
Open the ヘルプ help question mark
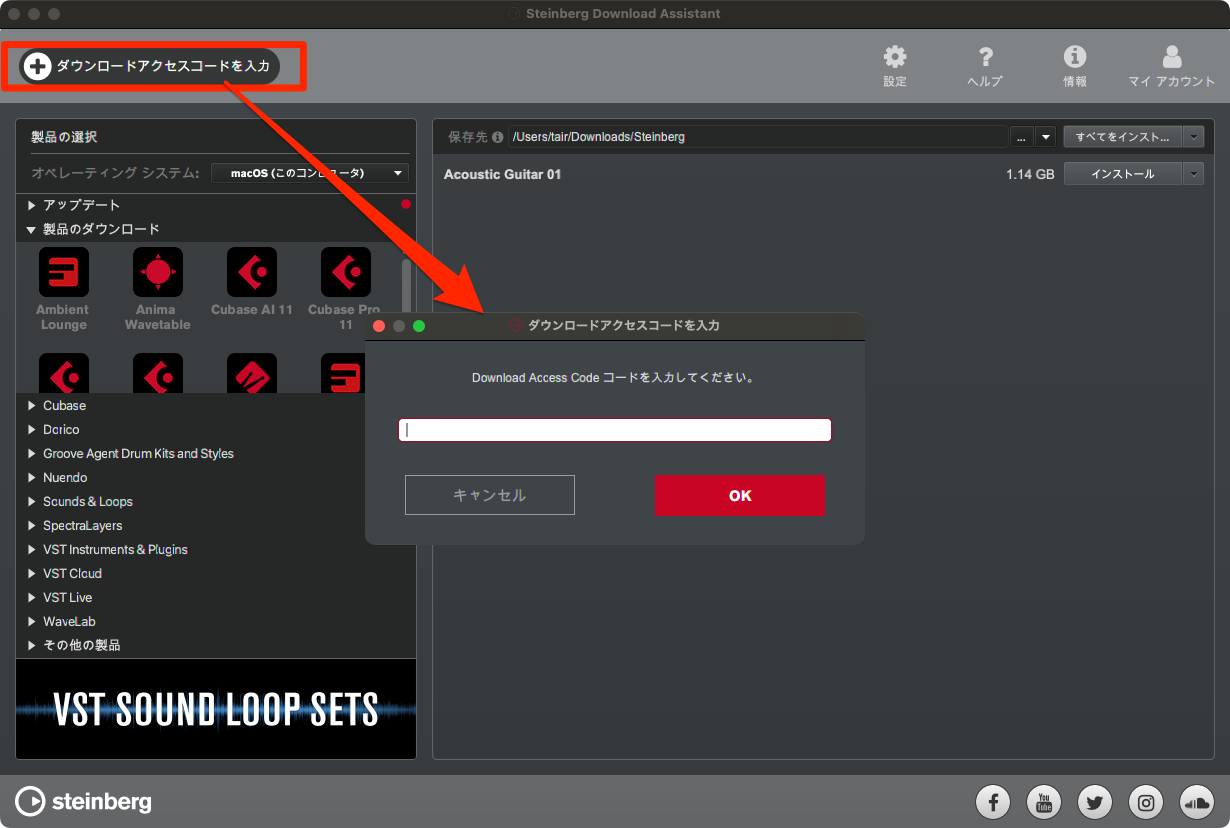[985, 58]
